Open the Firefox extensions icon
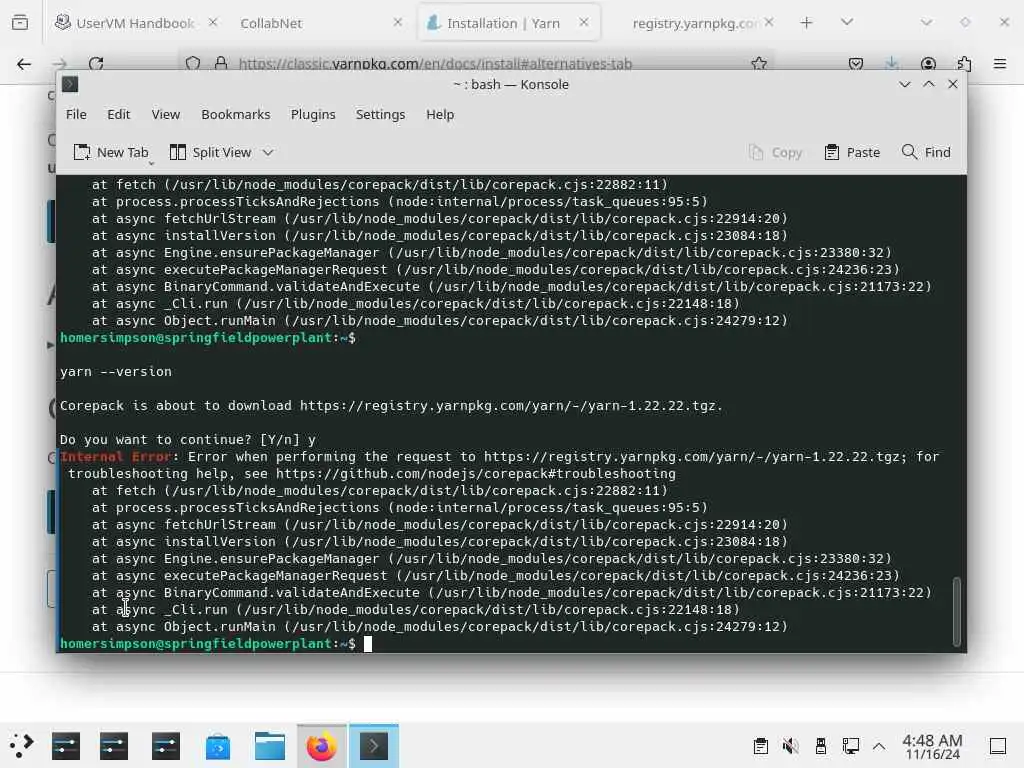The height and width of the screenshot is (768, 1024). point(964,63)
